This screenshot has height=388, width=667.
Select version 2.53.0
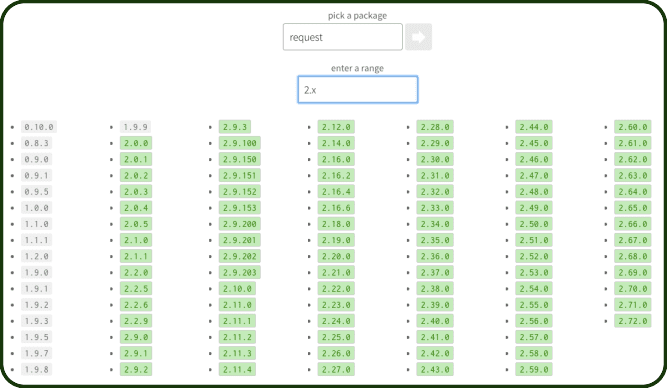point(534,272)
